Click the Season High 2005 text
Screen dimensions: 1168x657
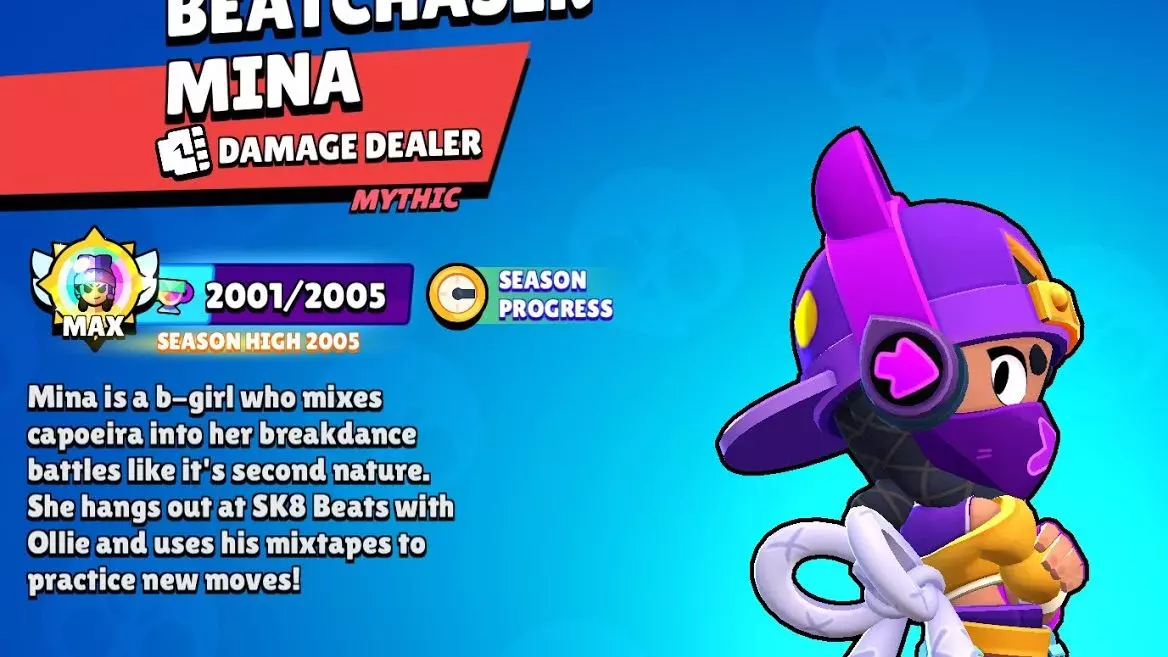[x=258, y=342]
